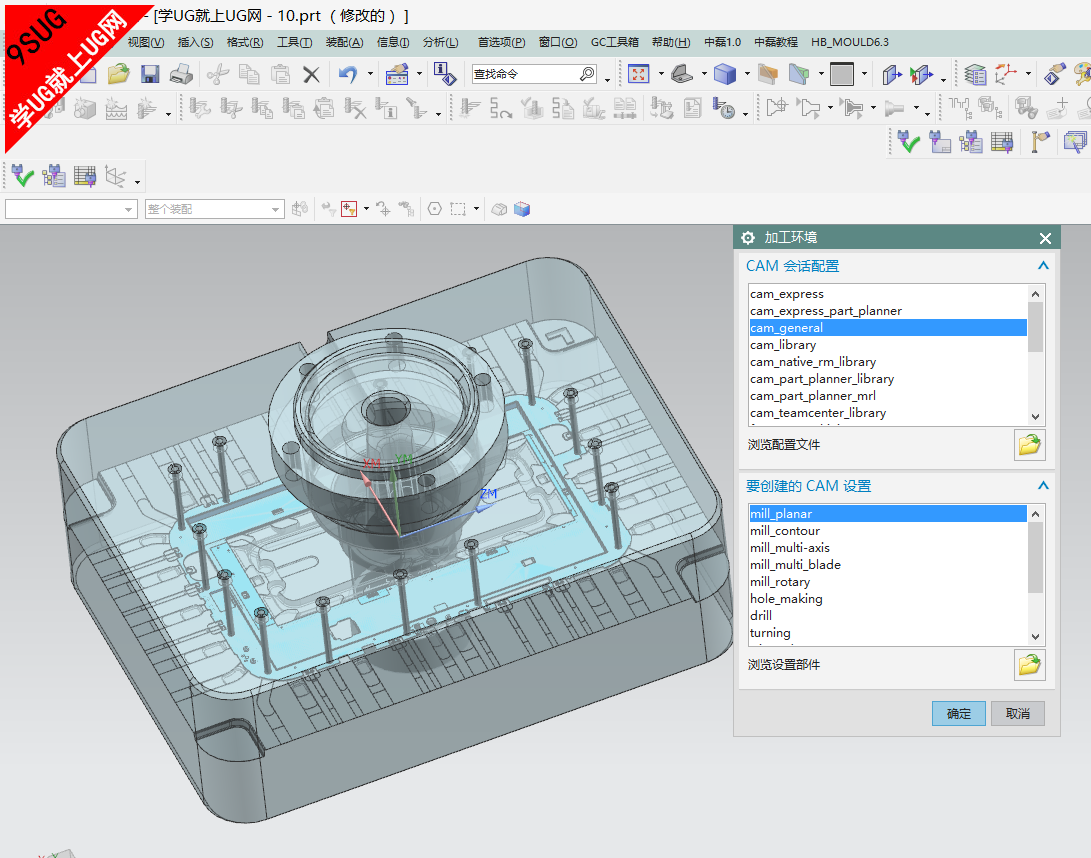Select cam_express in session list

point(888,294)
